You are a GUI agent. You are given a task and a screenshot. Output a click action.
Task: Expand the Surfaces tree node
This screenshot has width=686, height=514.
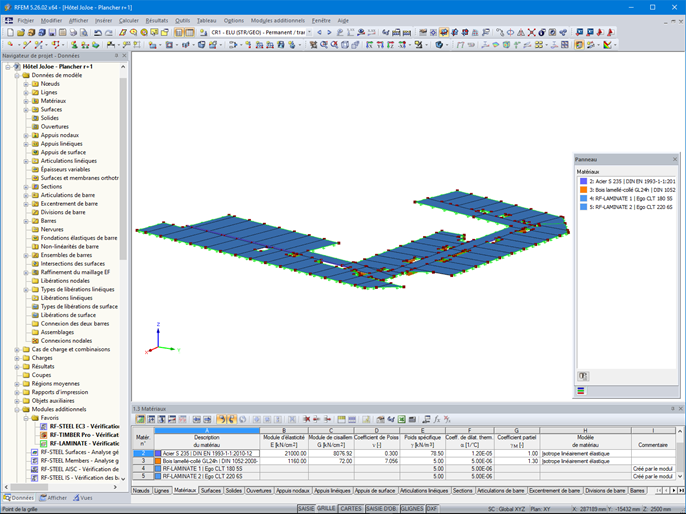click(26, 109)
